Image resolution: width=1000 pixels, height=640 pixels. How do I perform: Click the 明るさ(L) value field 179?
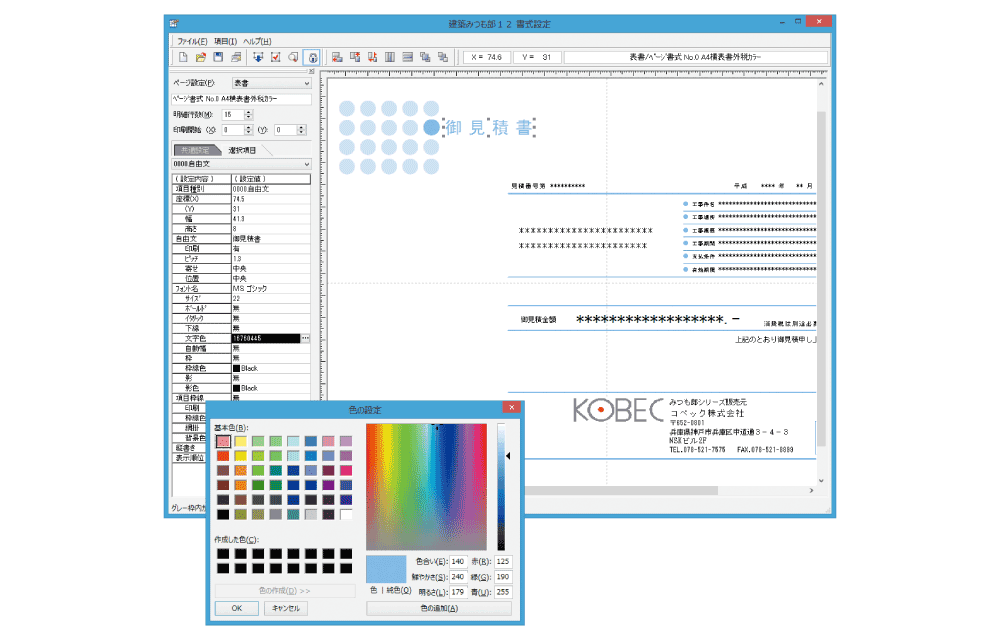458,592
